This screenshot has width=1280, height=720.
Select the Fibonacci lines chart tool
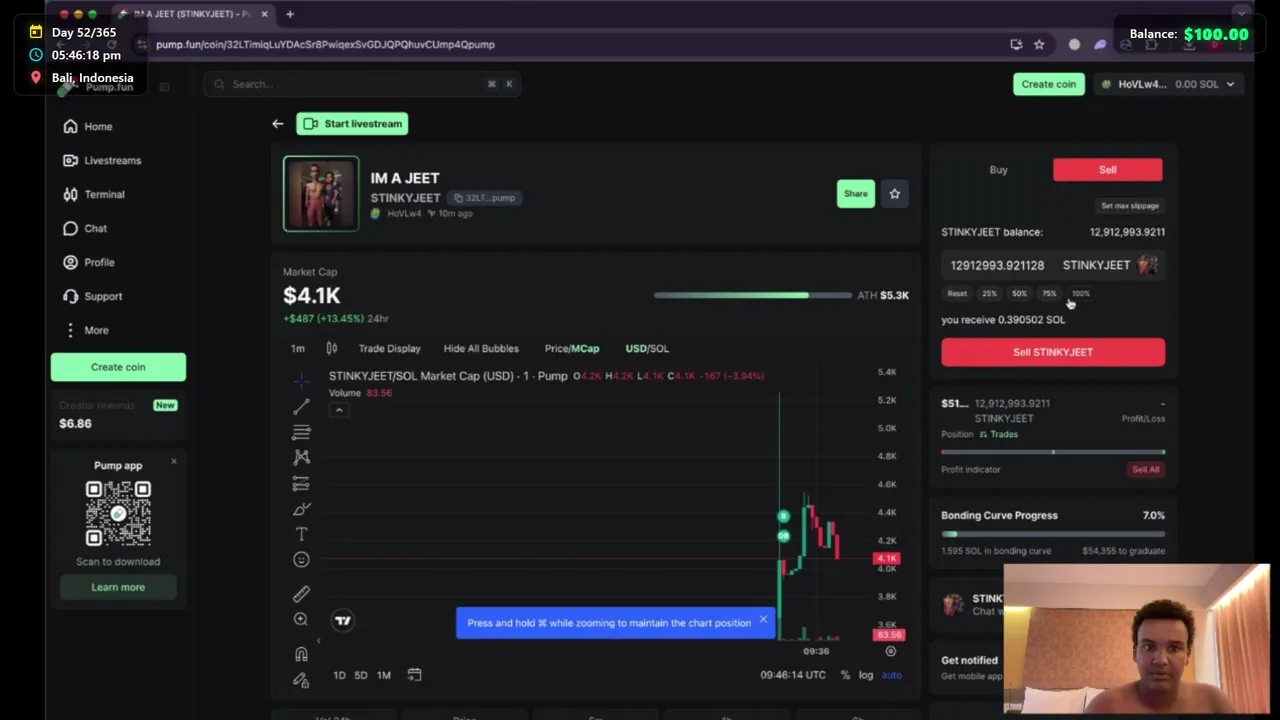pos(301,432)
